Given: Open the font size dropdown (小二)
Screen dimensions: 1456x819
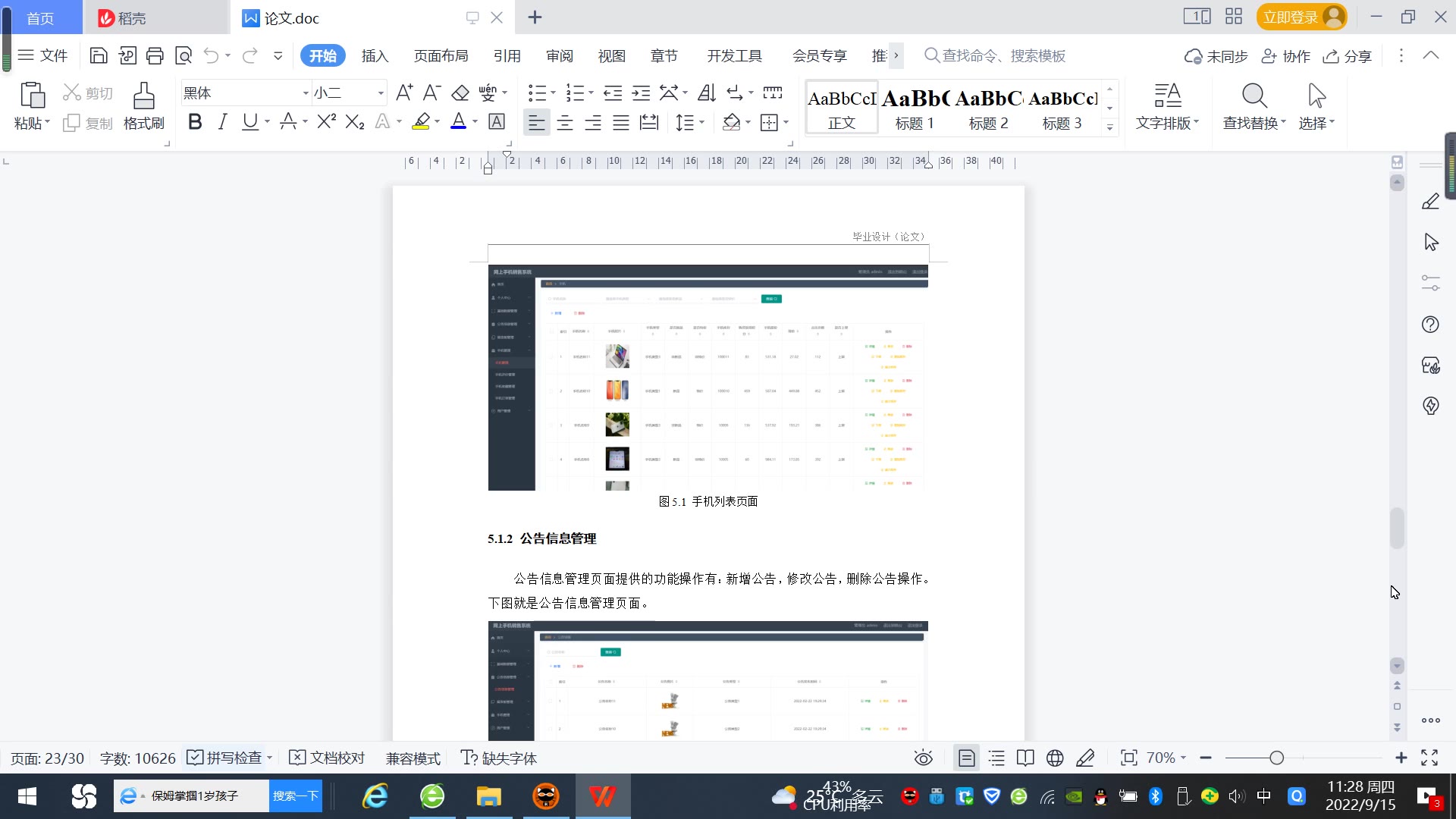Looking at the screenshot, I should [x=381, y=93].
